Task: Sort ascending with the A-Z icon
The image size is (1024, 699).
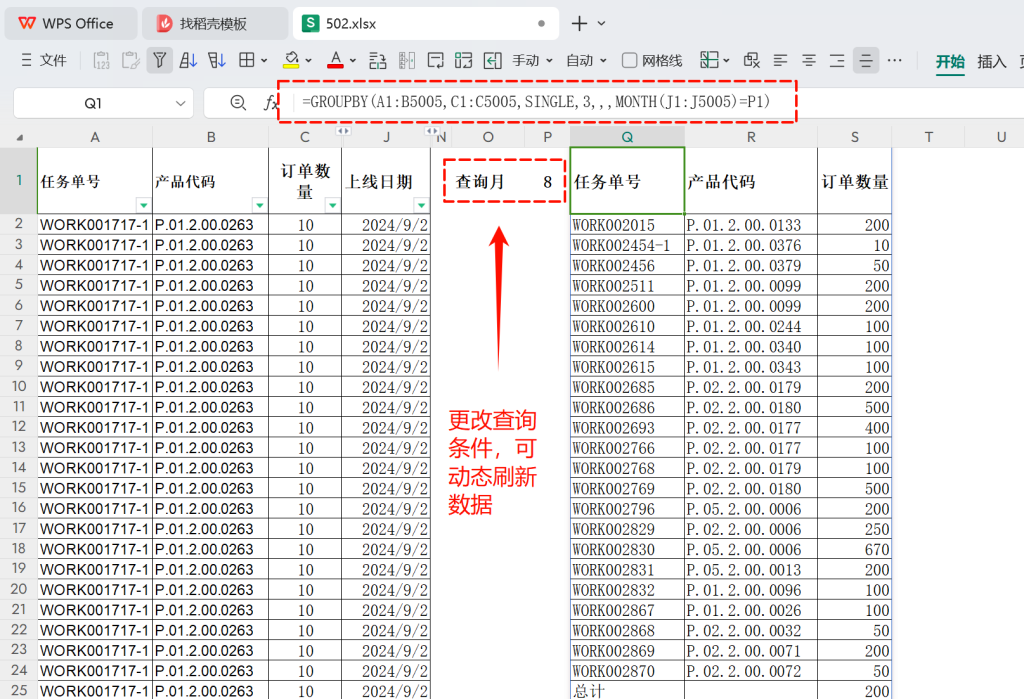Action: (x=188, y=61)
